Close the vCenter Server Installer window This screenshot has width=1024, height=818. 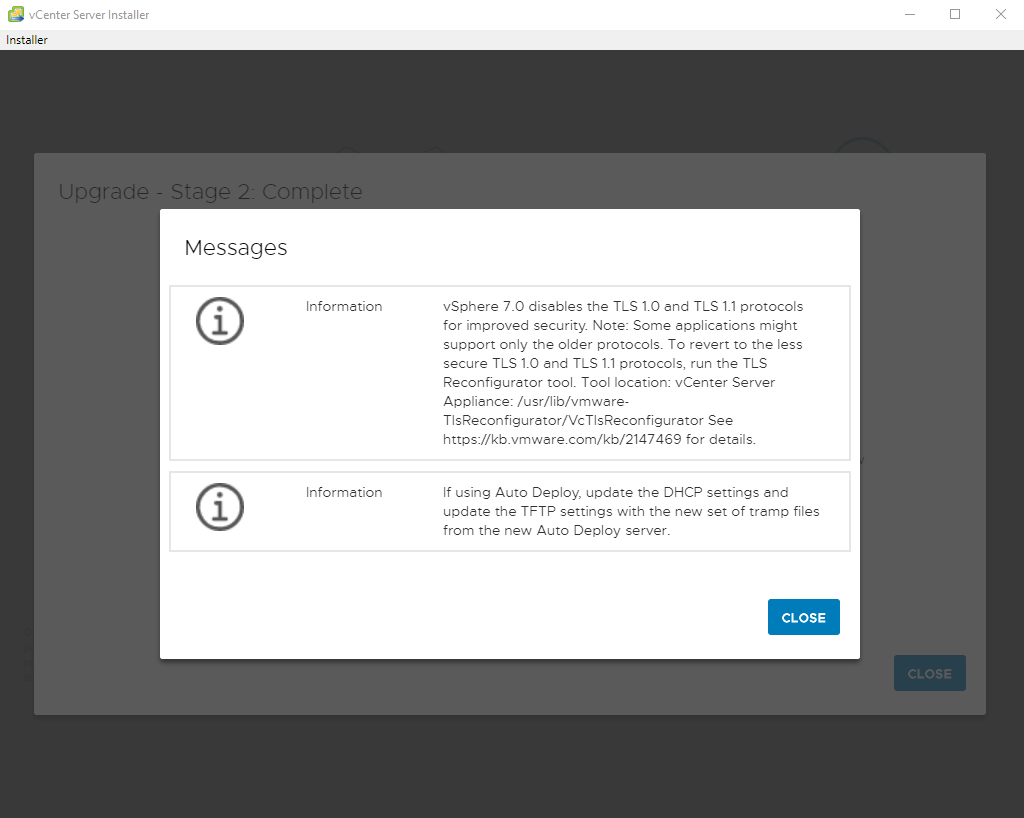point(1000,14)
